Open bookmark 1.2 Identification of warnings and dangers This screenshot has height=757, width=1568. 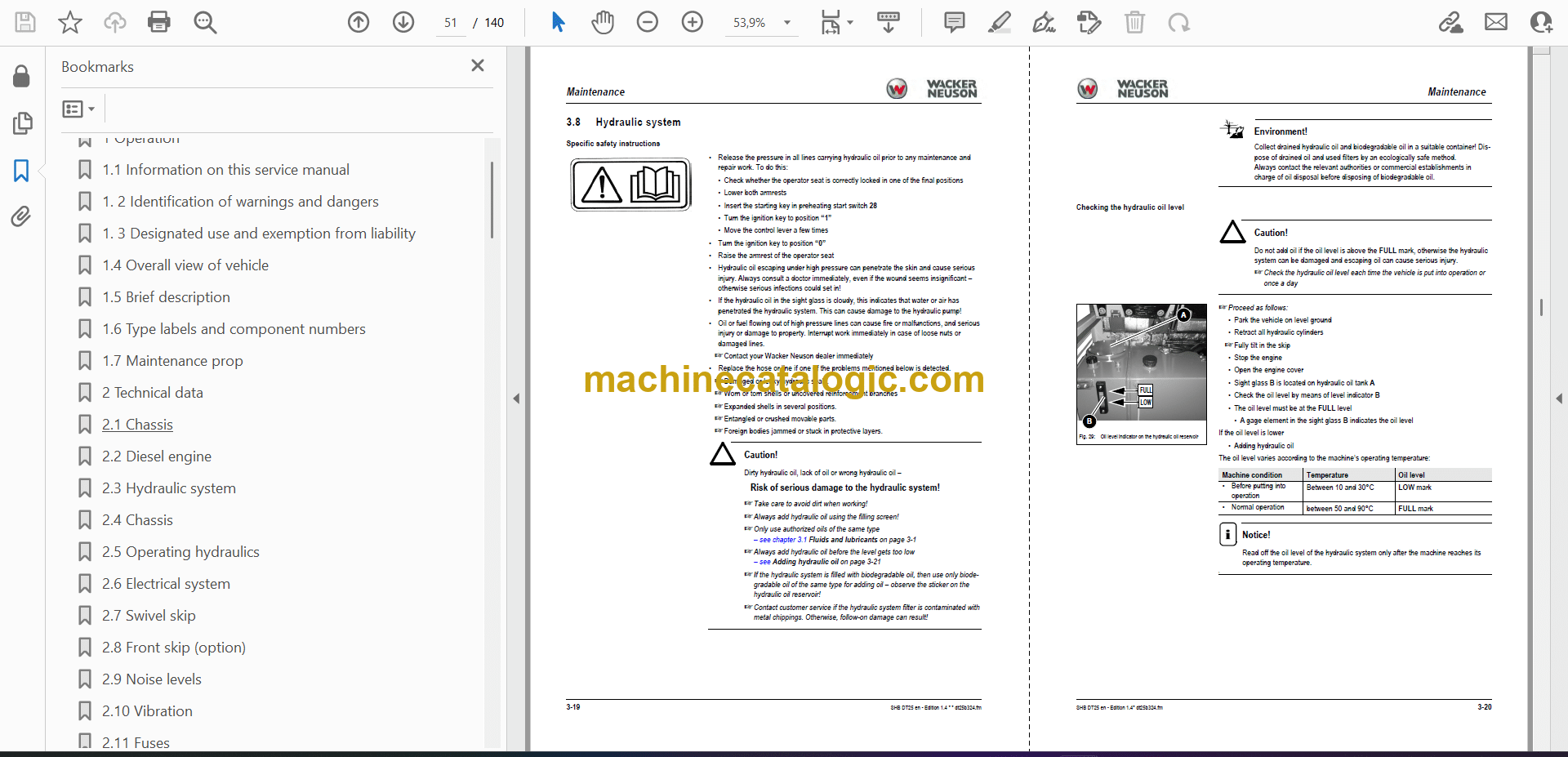point(240,202)
